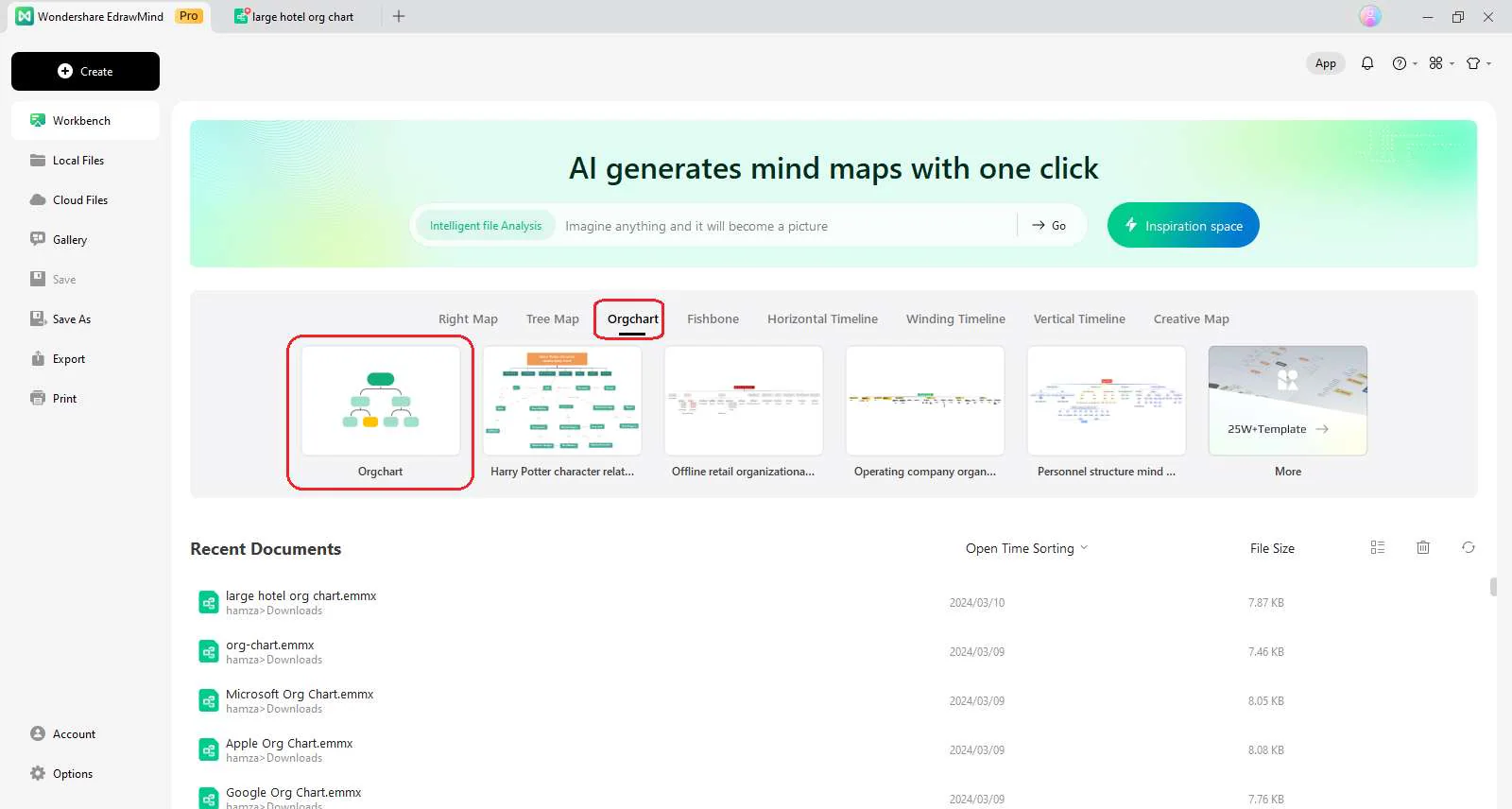Click Print in the sidebar
Viewport: 1512px width, 809px height.
pos(85,399)
